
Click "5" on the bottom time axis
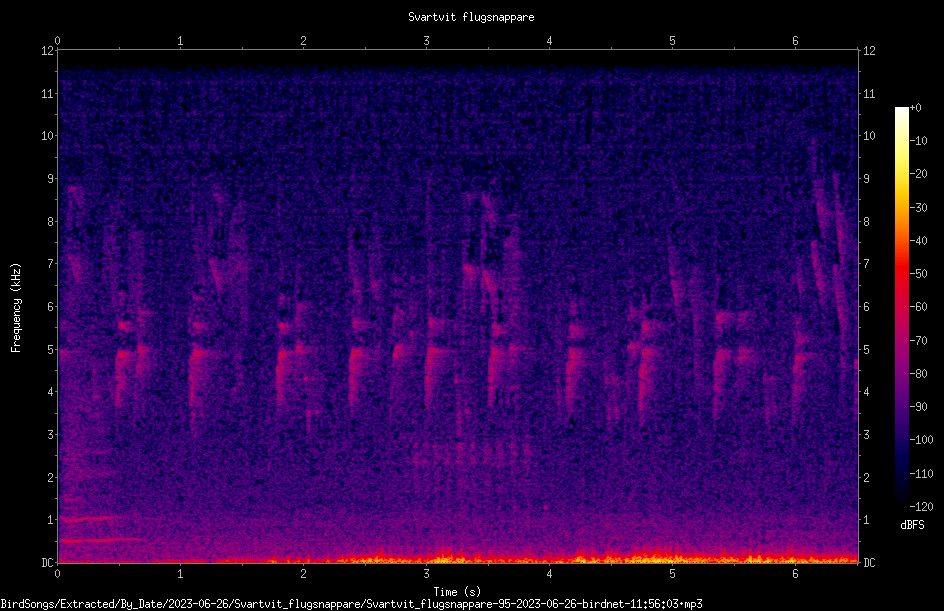coord(672,574)
